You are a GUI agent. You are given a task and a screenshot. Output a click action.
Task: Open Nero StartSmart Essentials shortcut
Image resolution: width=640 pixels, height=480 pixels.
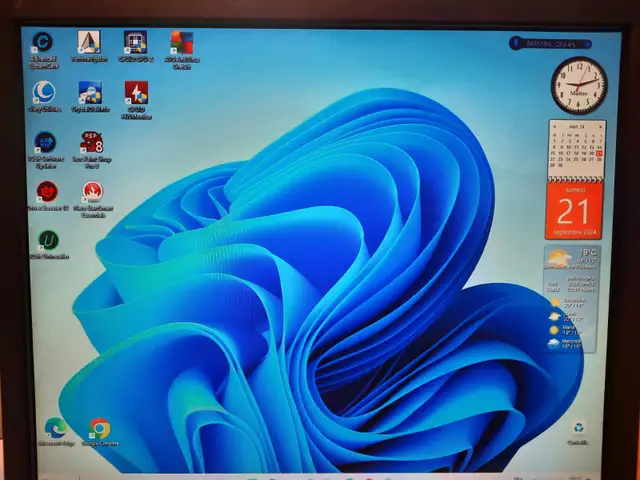click(x=93, y=200)
